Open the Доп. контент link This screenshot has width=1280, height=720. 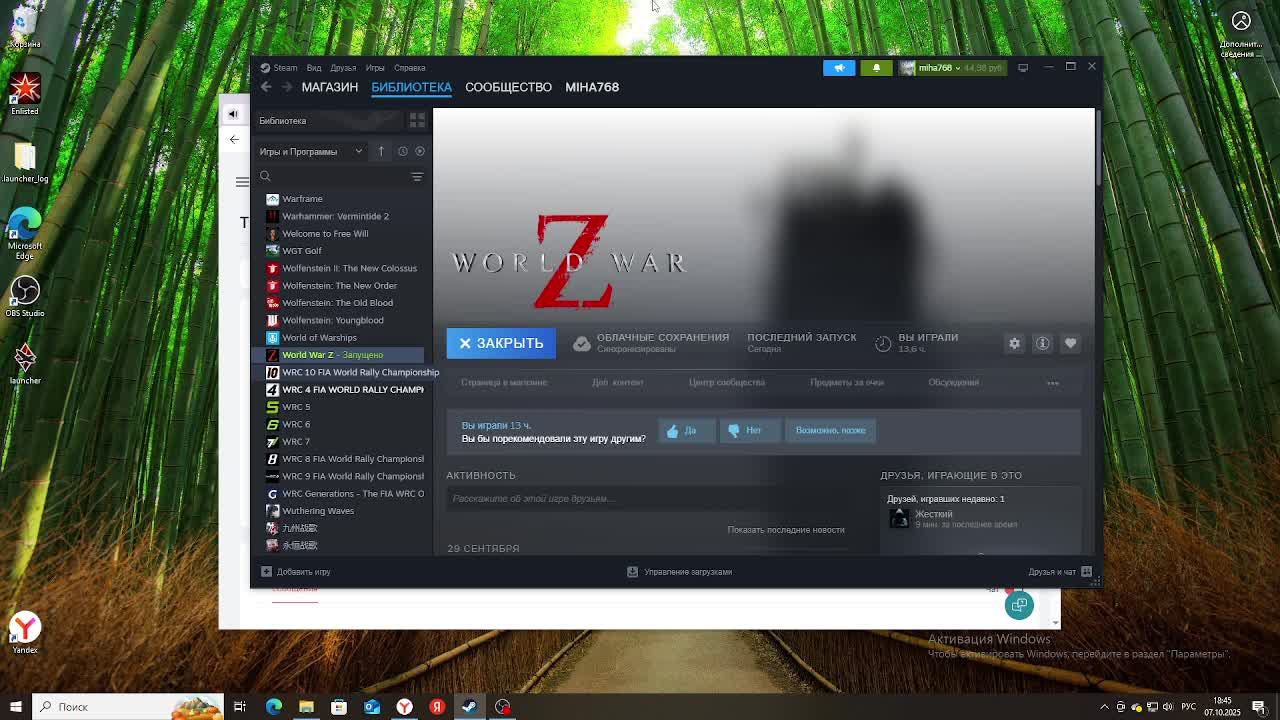(617, 382)
